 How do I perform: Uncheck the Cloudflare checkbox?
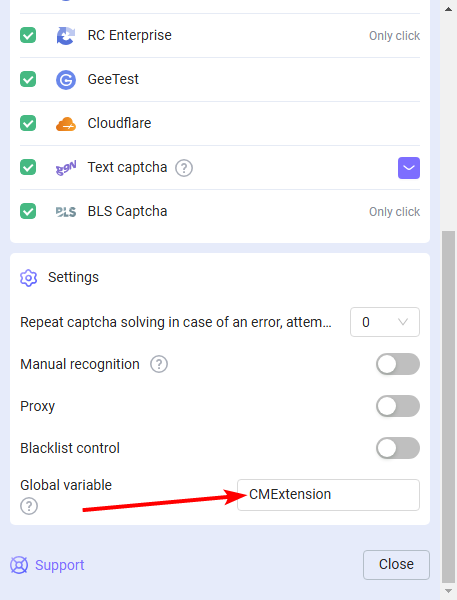pyautogui.click(x=28, y=123)
